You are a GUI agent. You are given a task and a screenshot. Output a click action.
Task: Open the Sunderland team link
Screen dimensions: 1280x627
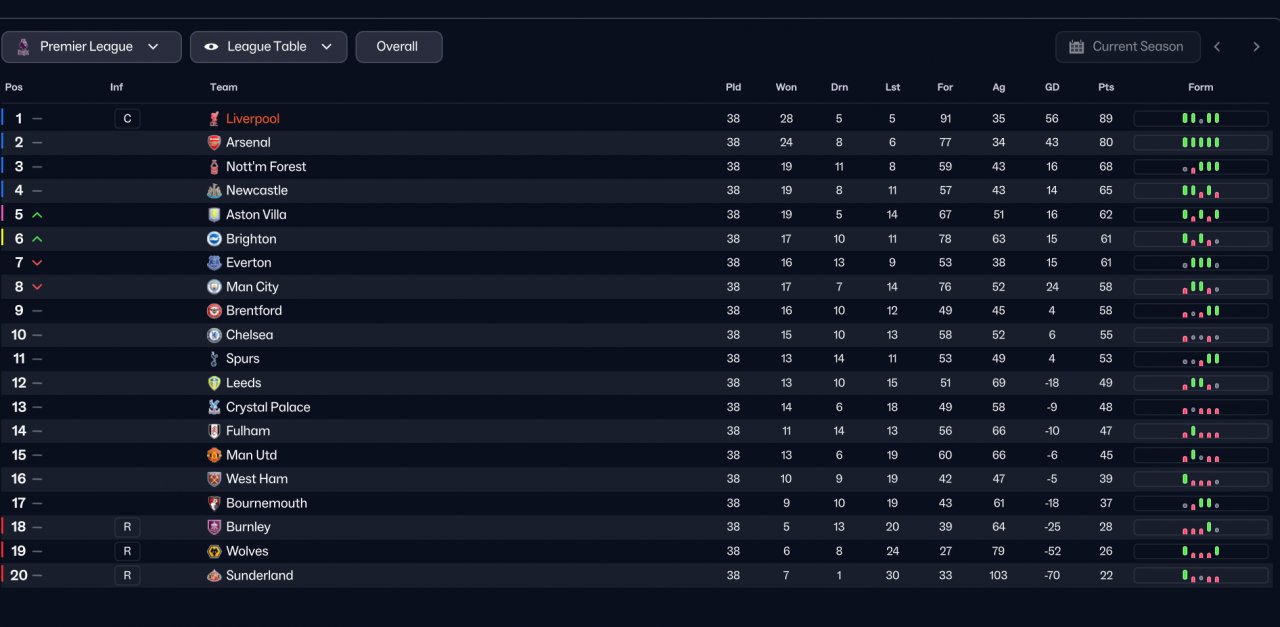(x=260, y=575)
